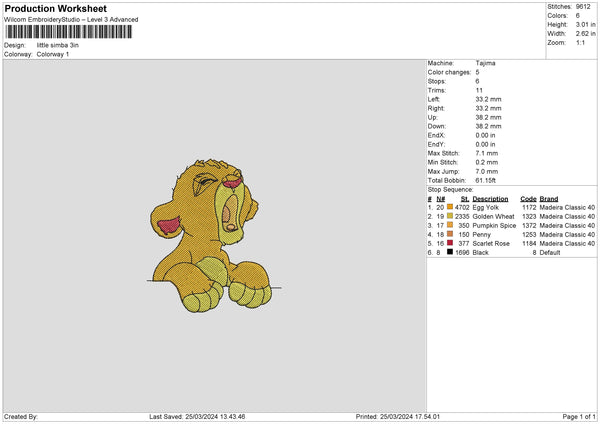Click the 'Printed' timestamp
The height and width of the screenshot is (424, 600).
tap(398, 417)
